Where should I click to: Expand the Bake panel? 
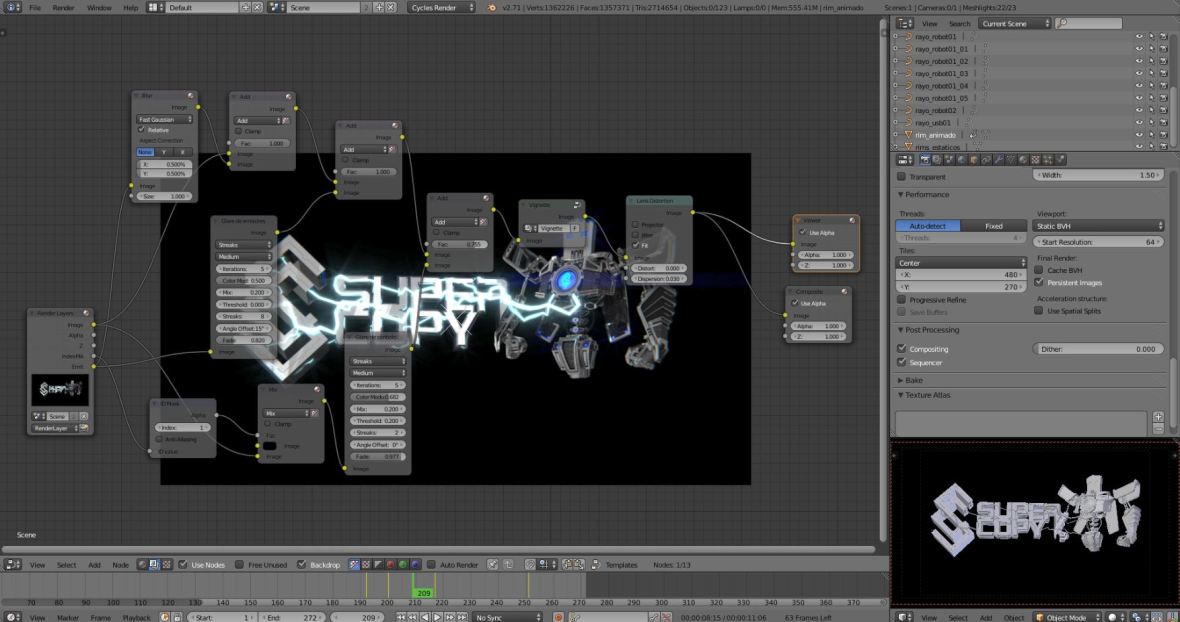[x=911, y=380]
